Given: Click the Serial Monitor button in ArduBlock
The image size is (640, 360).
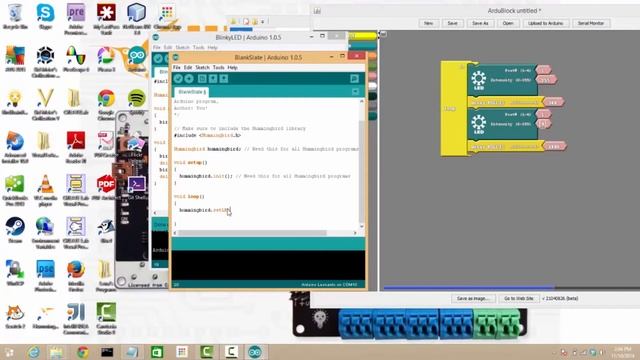Looking at the screenshot, I should [x=591, y=23].
